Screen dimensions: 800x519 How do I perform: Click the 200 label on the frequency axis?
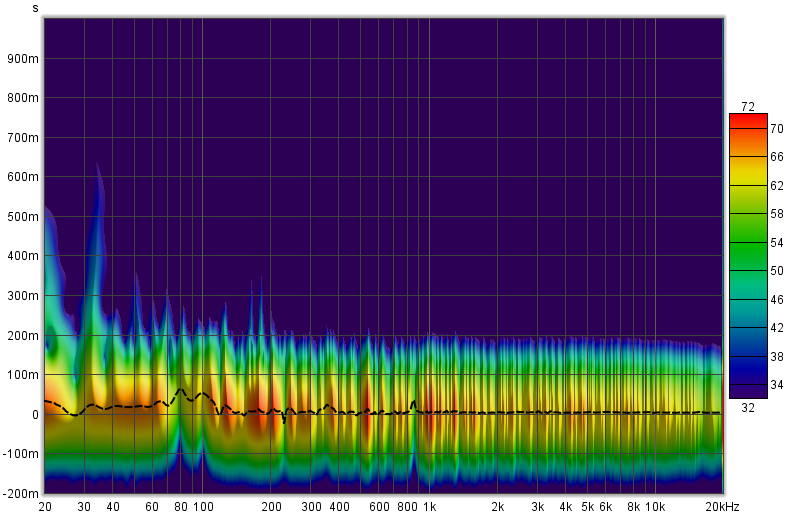tap(271, 507)
